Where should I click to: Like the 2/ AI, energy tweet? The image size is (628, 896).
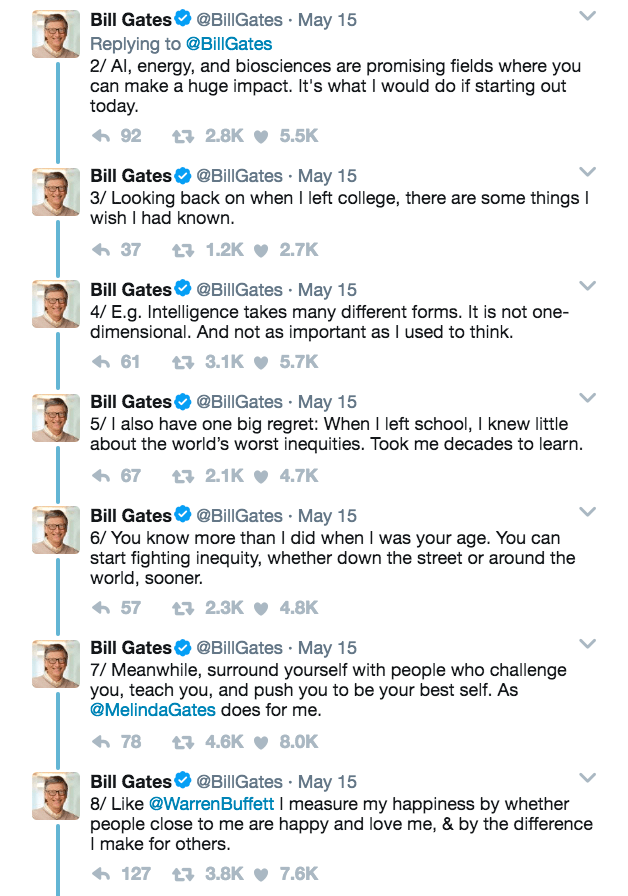pos(261,135)
